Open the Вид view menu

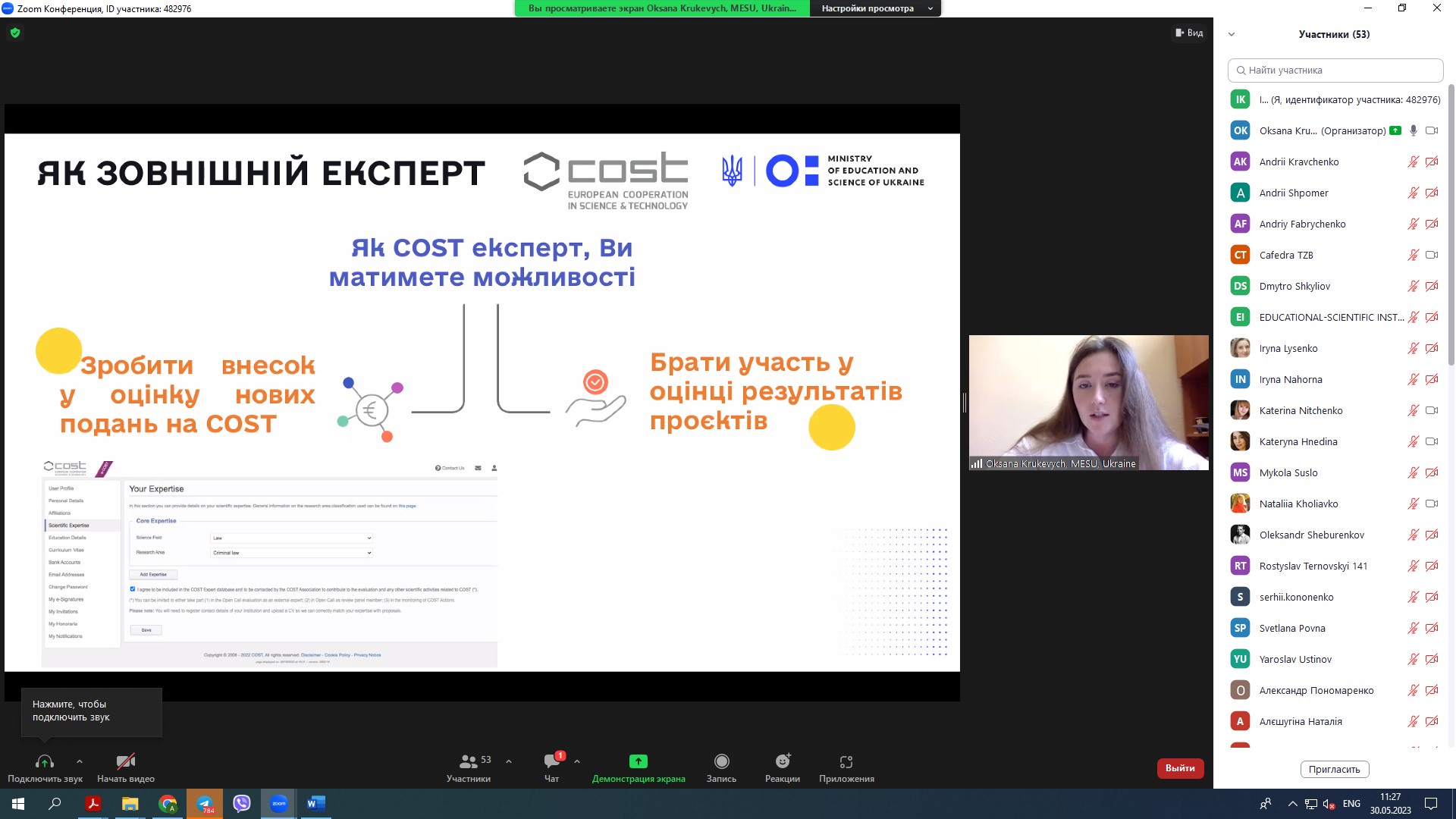click(1189, 33)
